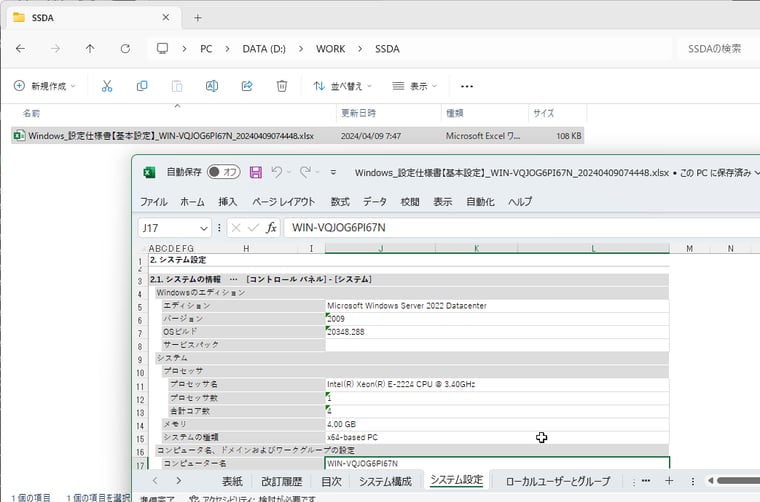The height and width of the screenshot is (502, 760).
Task: Open the 挿入 ribbon tab
Action: tap(227, 202)
